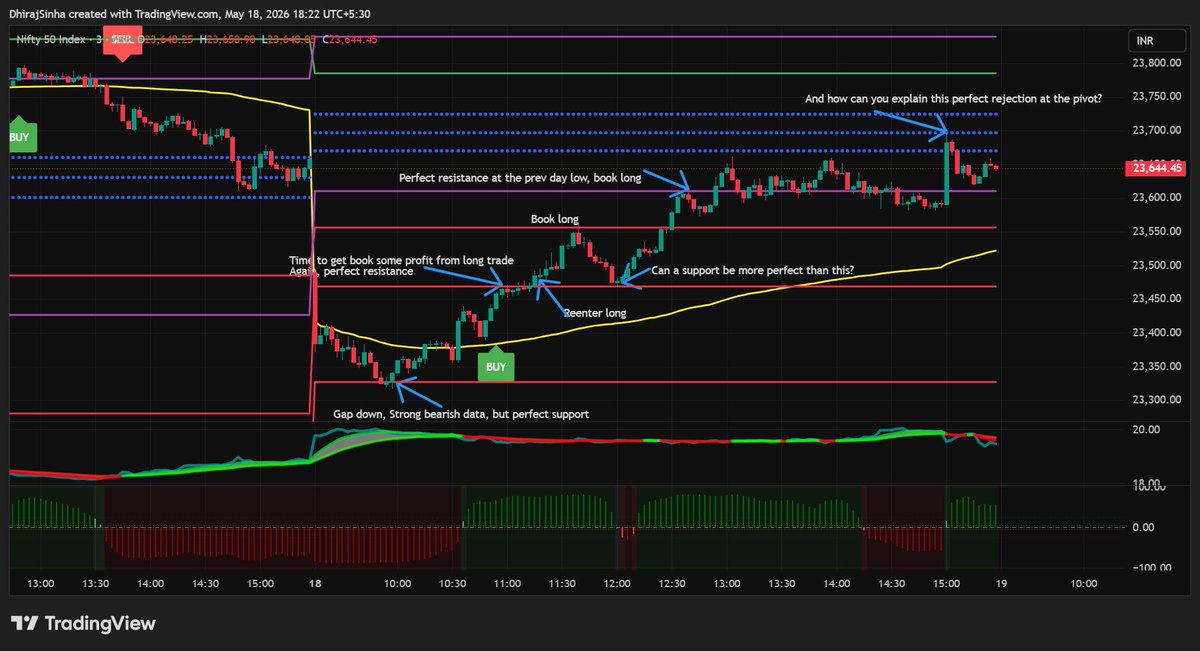Select the annotation 'Can a support be more perfect than this?'

753,270
